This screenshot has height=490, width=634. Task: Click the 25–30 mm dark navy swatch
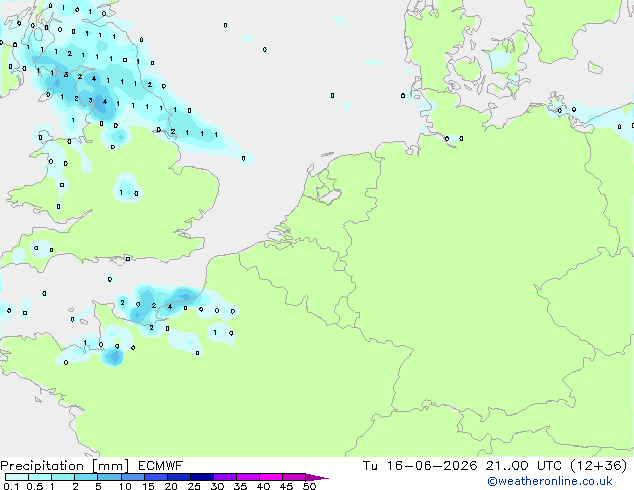point(202,477)
